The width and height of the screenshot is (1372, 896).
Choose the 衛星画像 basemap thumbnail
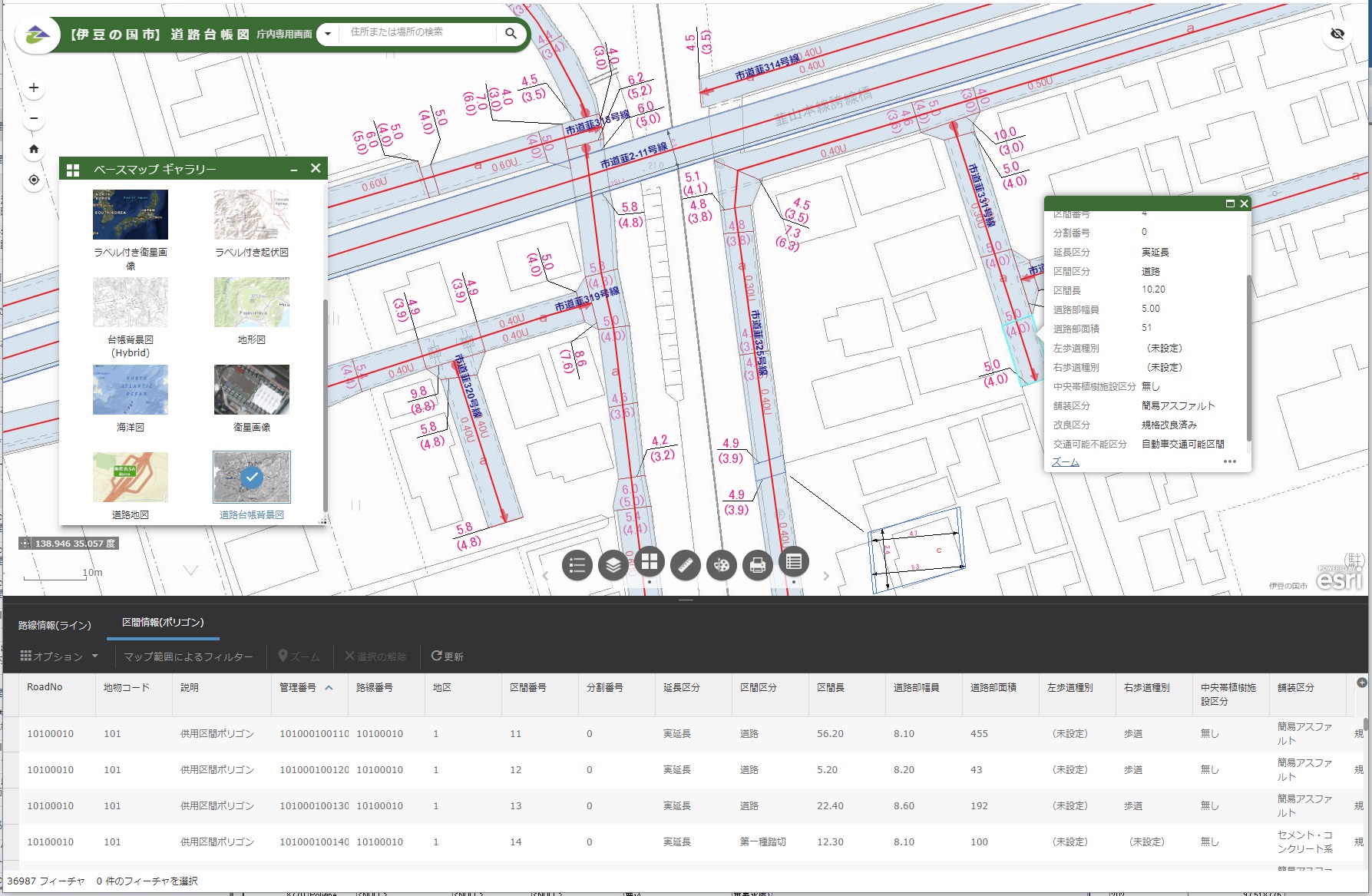pyautogui.click(x=252, y=390)
